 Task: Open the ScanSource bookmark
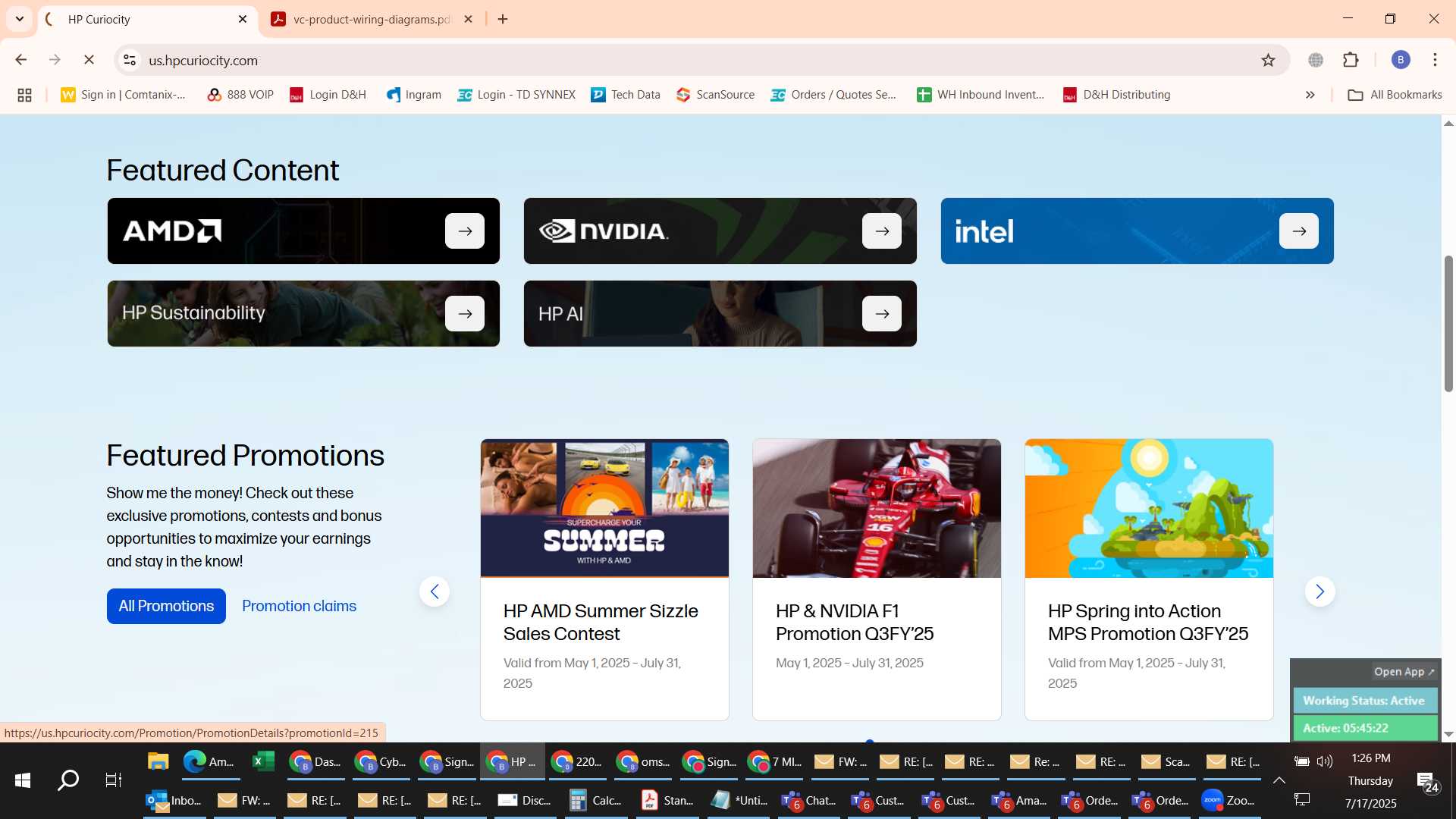click(716, 95)
